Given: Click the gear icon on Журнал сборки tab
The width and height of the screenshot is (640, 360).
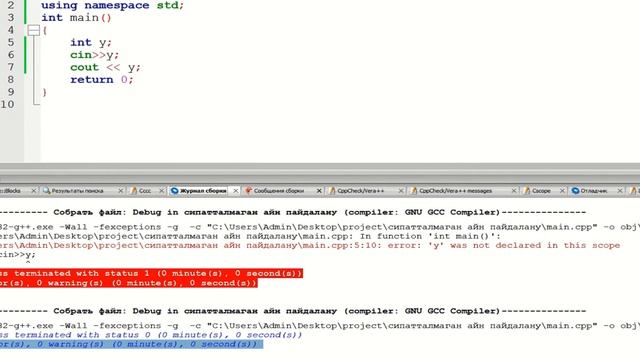Looking at the screenshot, I should (175, 191).
